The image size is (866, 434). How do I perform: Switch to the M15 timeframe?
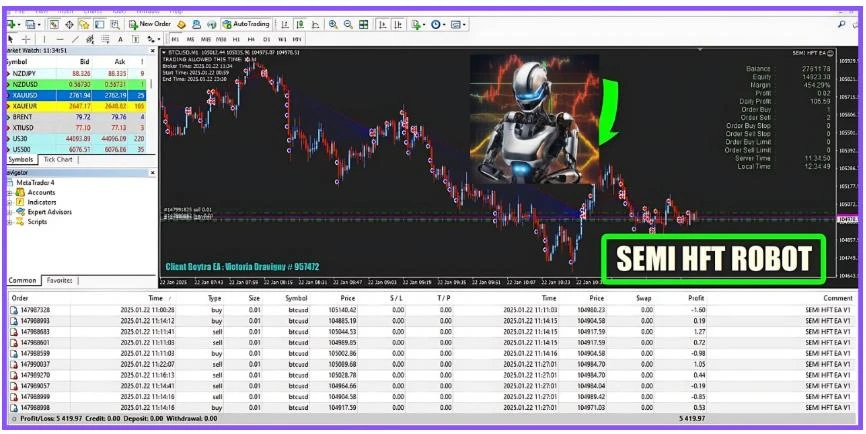point(206,39)
